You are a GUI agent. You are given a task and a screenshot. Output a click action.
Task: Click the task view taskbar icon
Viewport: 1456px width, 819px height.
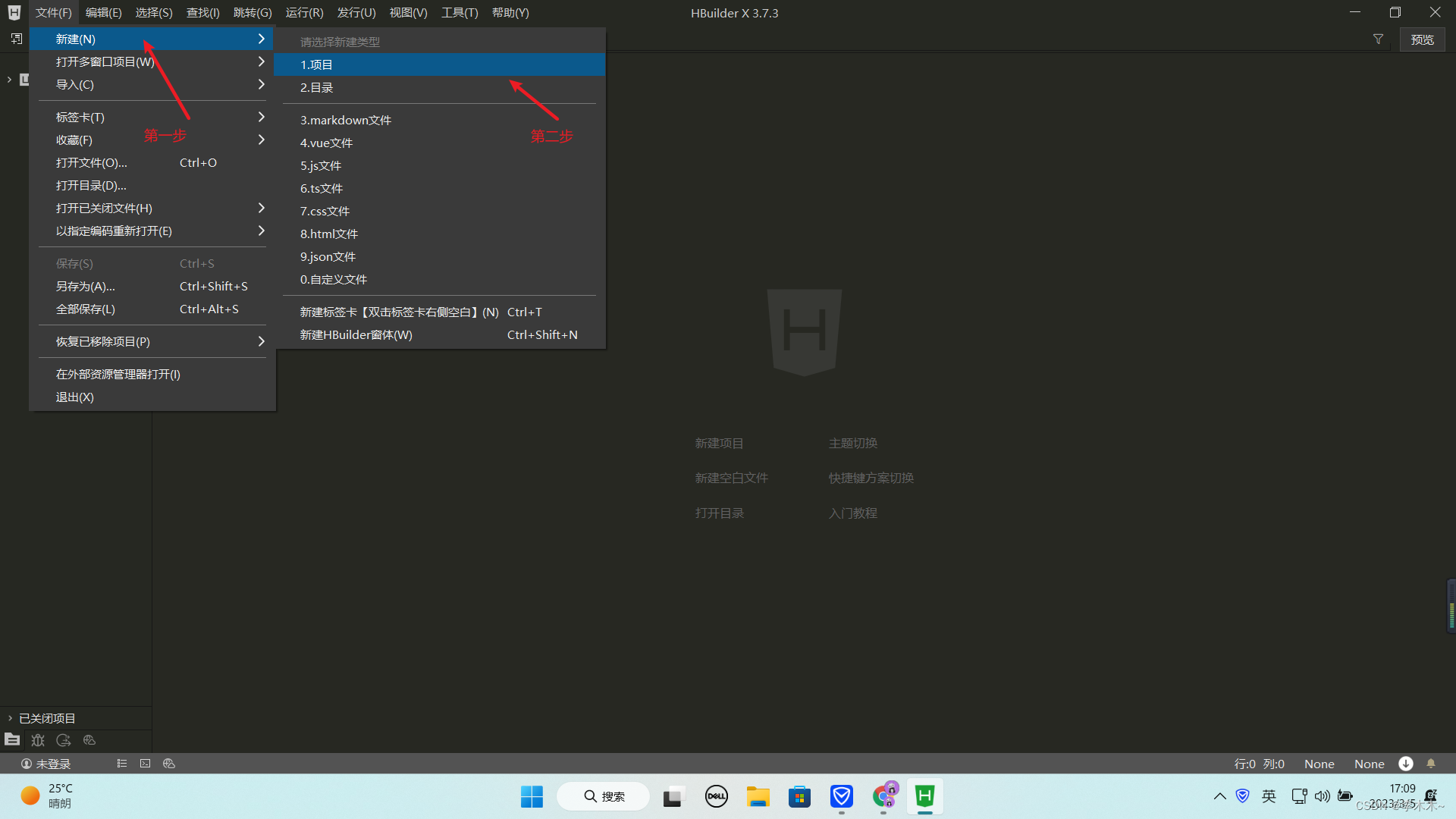(673, 796)
